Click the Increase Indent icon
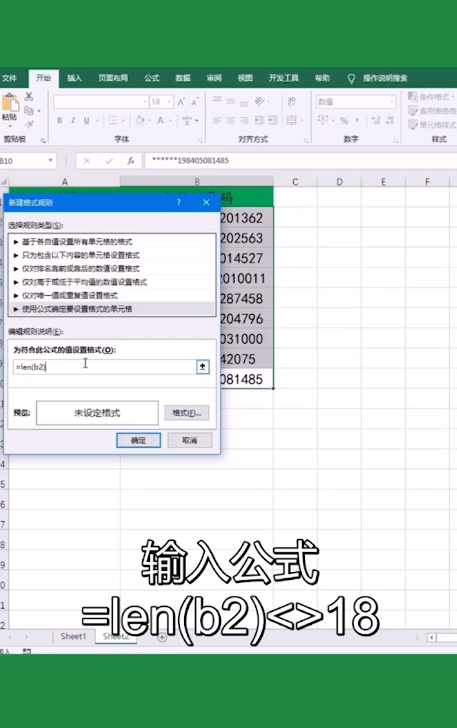The width and height of the screenshot is (457, 728). tap(273, 120)
